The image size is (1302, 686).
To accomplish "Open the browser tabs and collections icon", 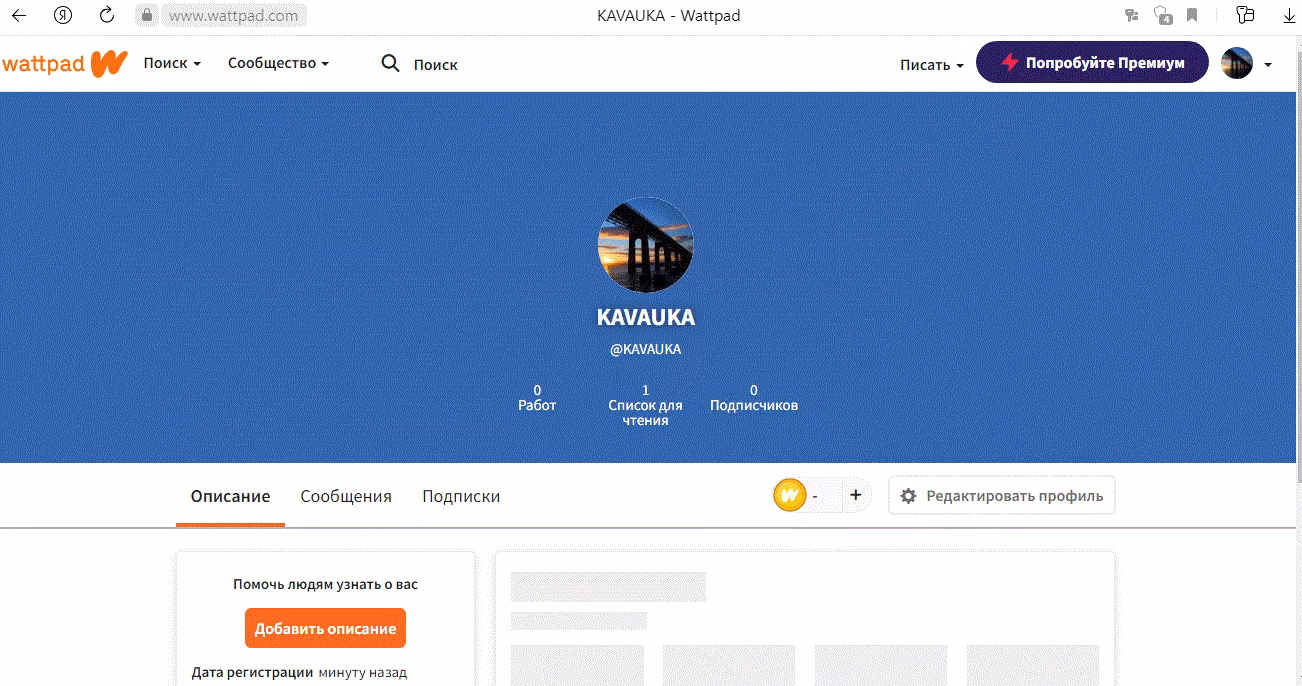I will point(1245,15).
